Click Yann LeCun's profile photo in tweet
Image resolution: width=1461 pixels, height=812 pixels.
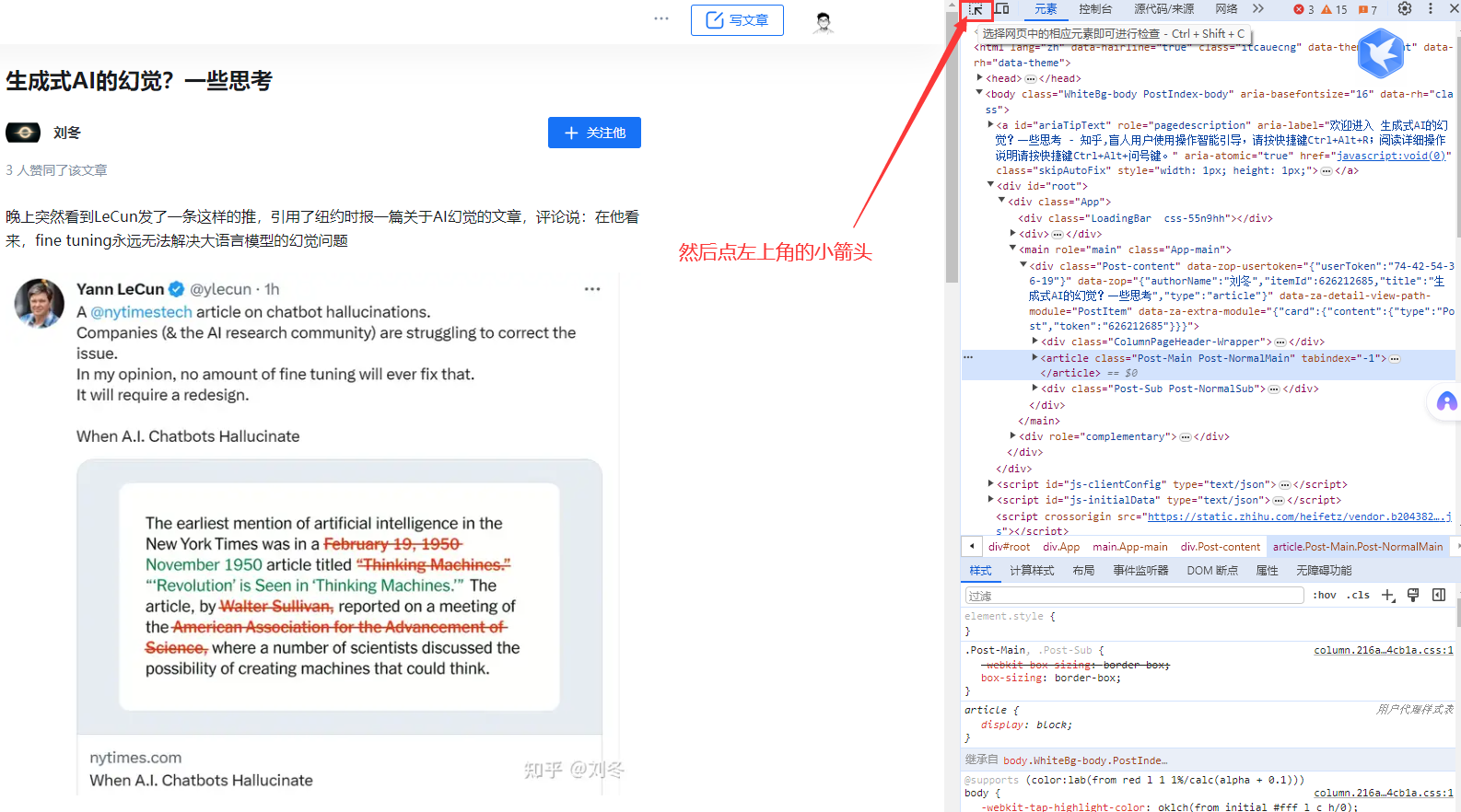(x=40, y=304)
